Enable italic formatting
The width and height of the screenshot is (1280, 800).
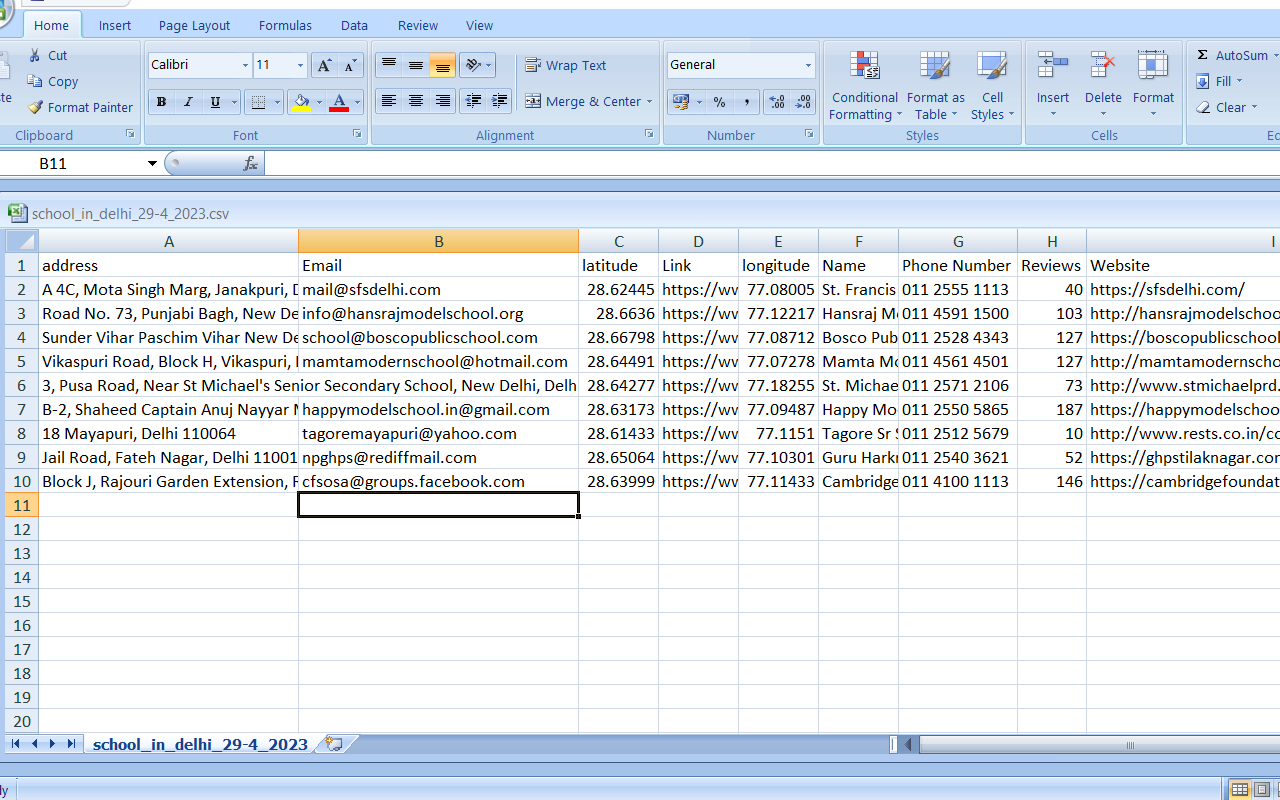[x=187, y=101]
